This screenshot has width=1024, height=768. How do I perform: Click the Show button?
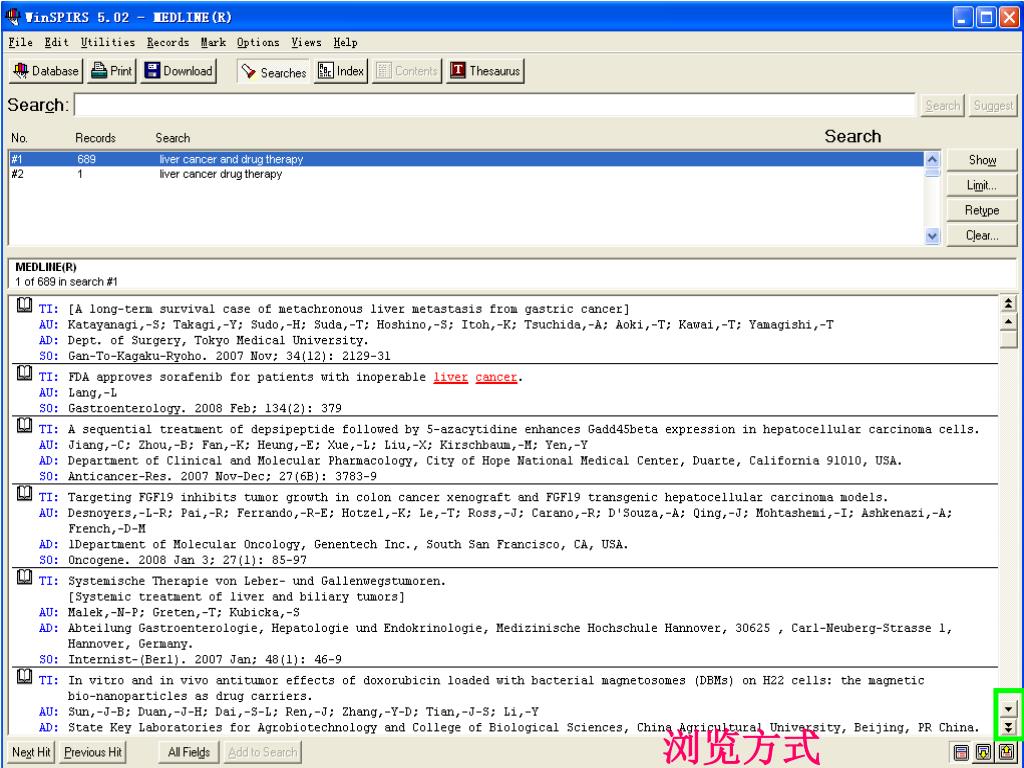[x=982, y=160]
